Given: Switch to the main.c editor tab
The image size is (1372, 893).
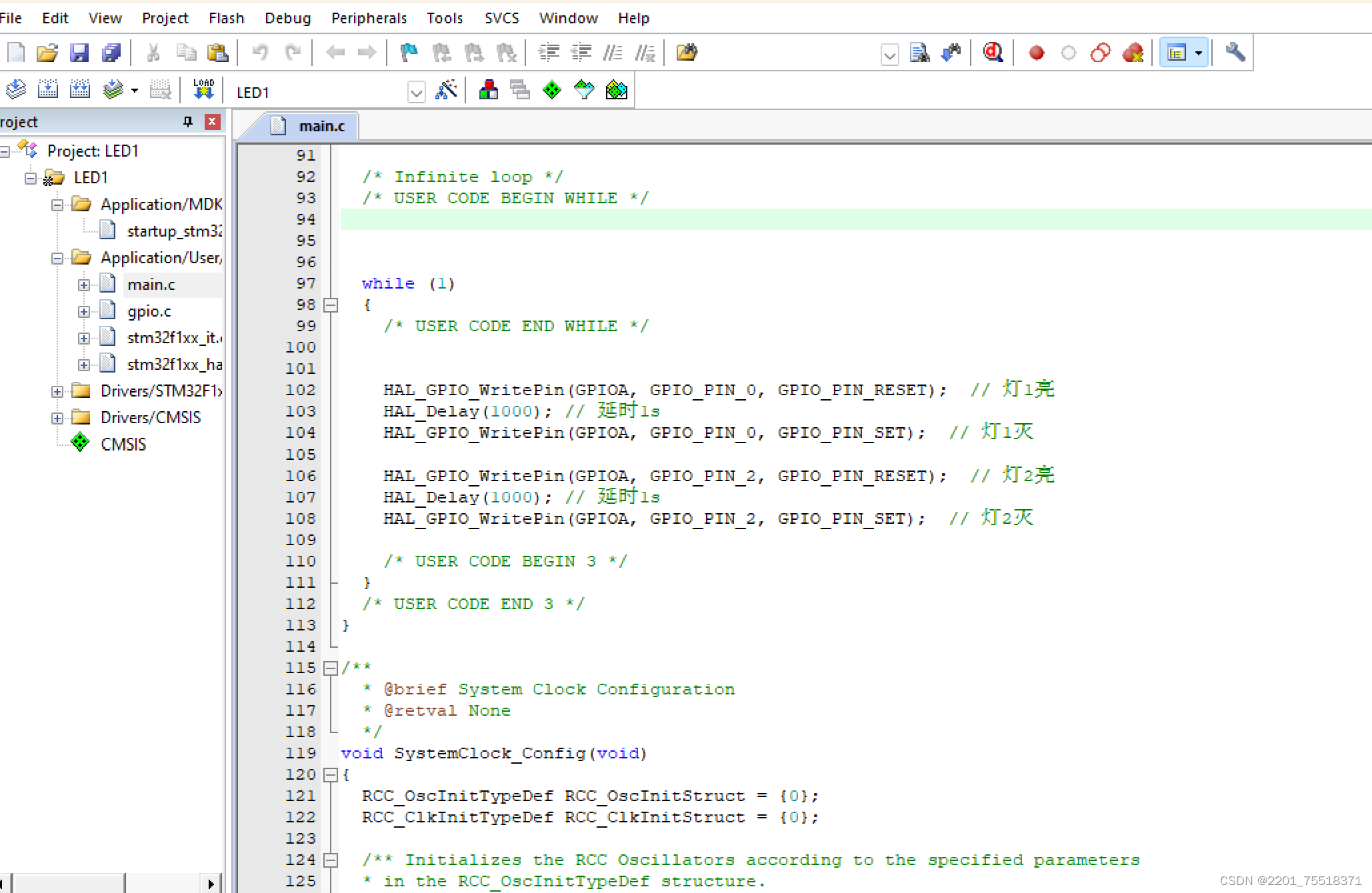Looking at the screenshot, I should click(x=321, y=126).
